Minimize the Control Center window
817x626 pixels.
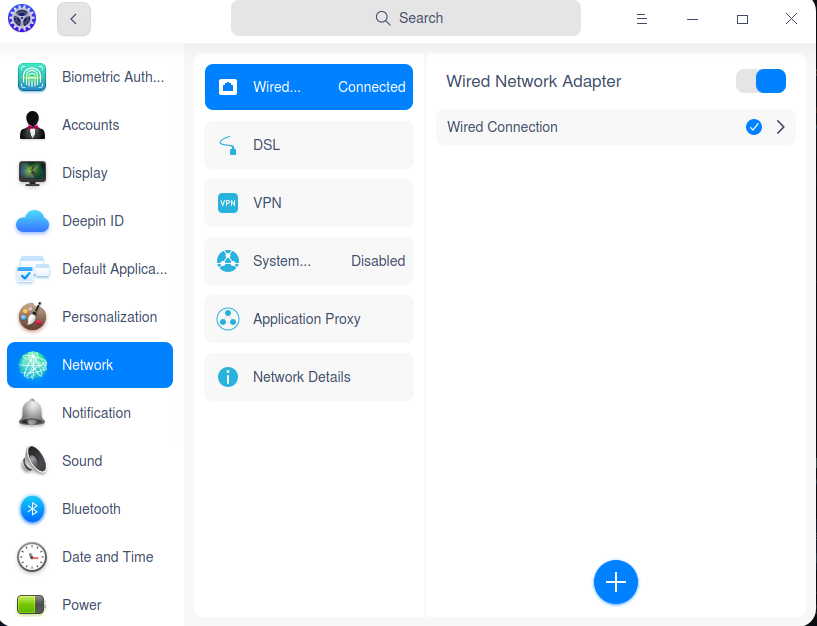click(692, 19)
